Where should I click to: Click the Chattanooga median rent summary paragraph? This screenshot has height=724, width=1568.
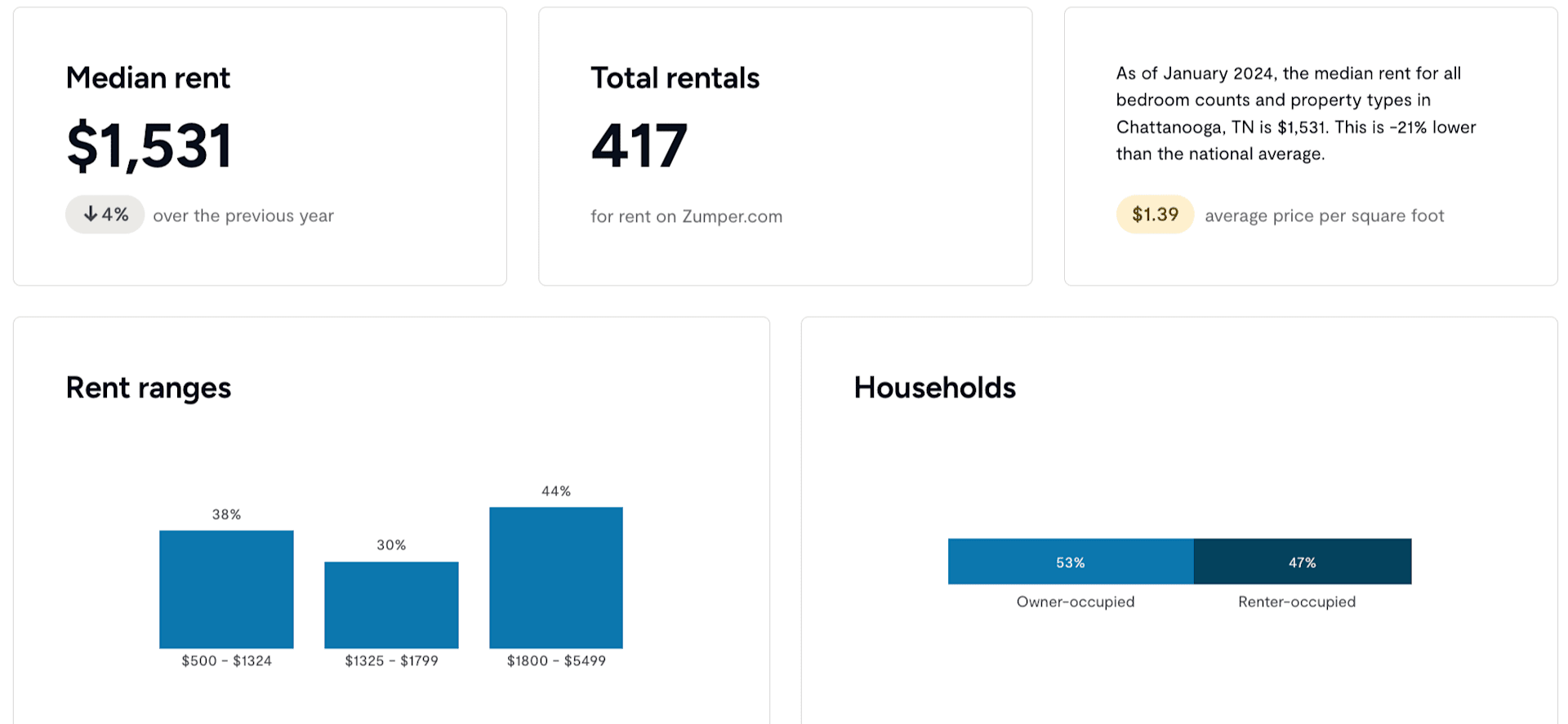[x=1297, y=113]
